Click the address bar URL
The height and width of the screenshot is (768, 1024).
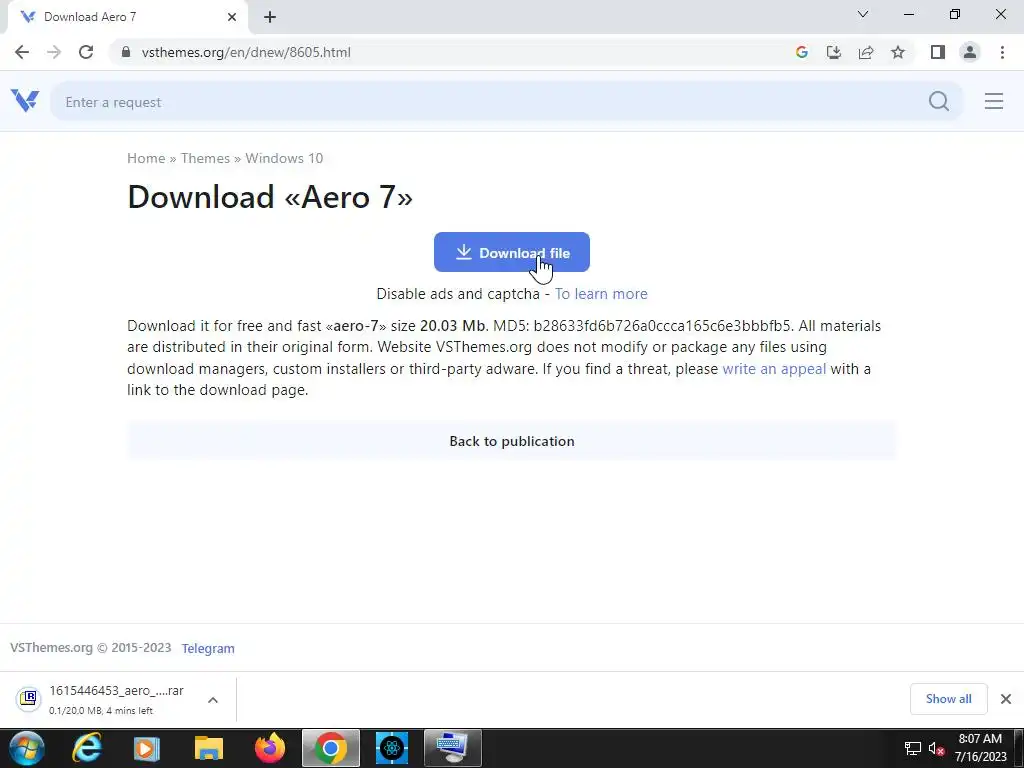coord(246,52)
